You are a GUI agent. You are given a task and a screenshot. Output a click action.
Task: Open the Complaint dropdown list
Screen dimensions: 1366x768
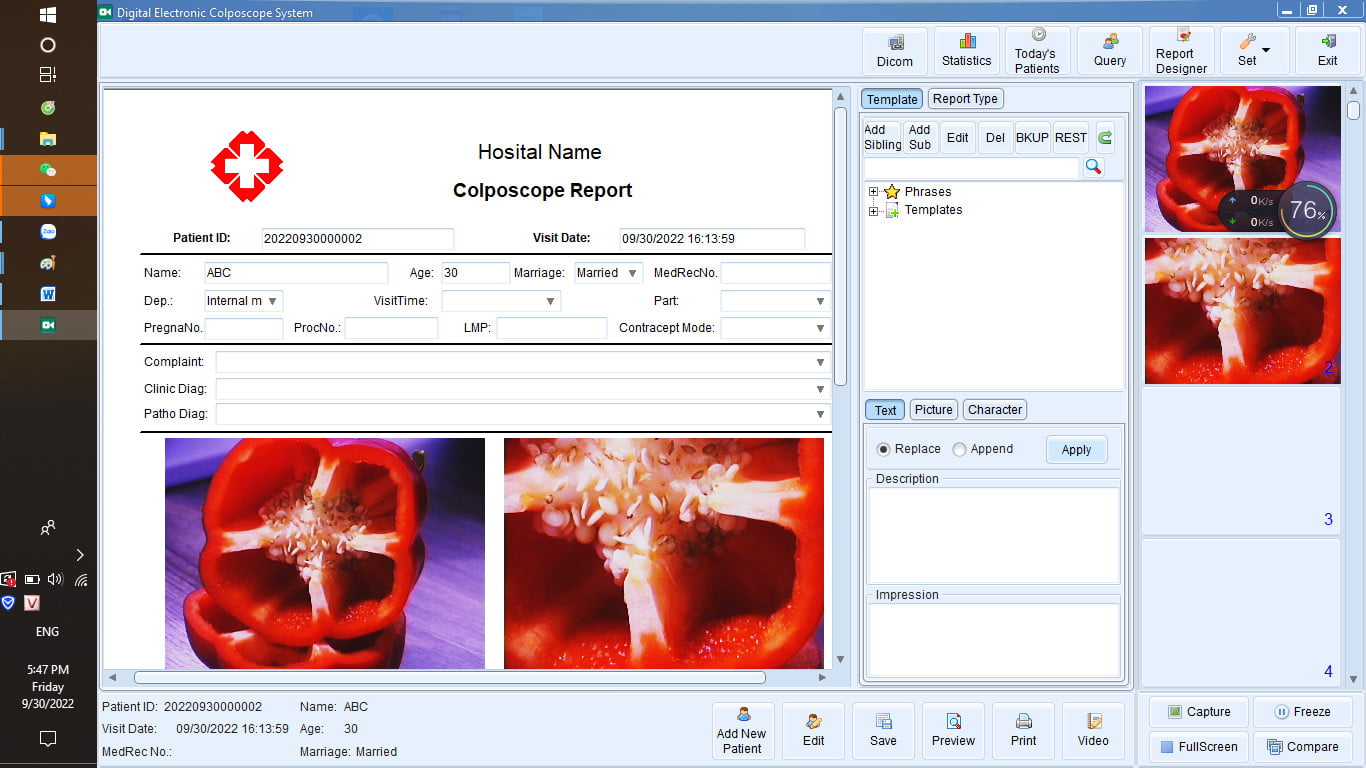click(x=820, y=362)
